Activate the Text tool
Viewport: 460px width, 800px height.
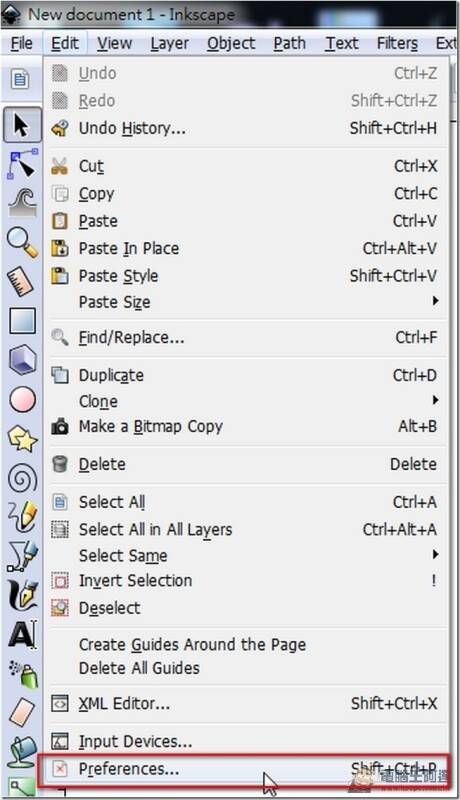click(x=22, y=634)
